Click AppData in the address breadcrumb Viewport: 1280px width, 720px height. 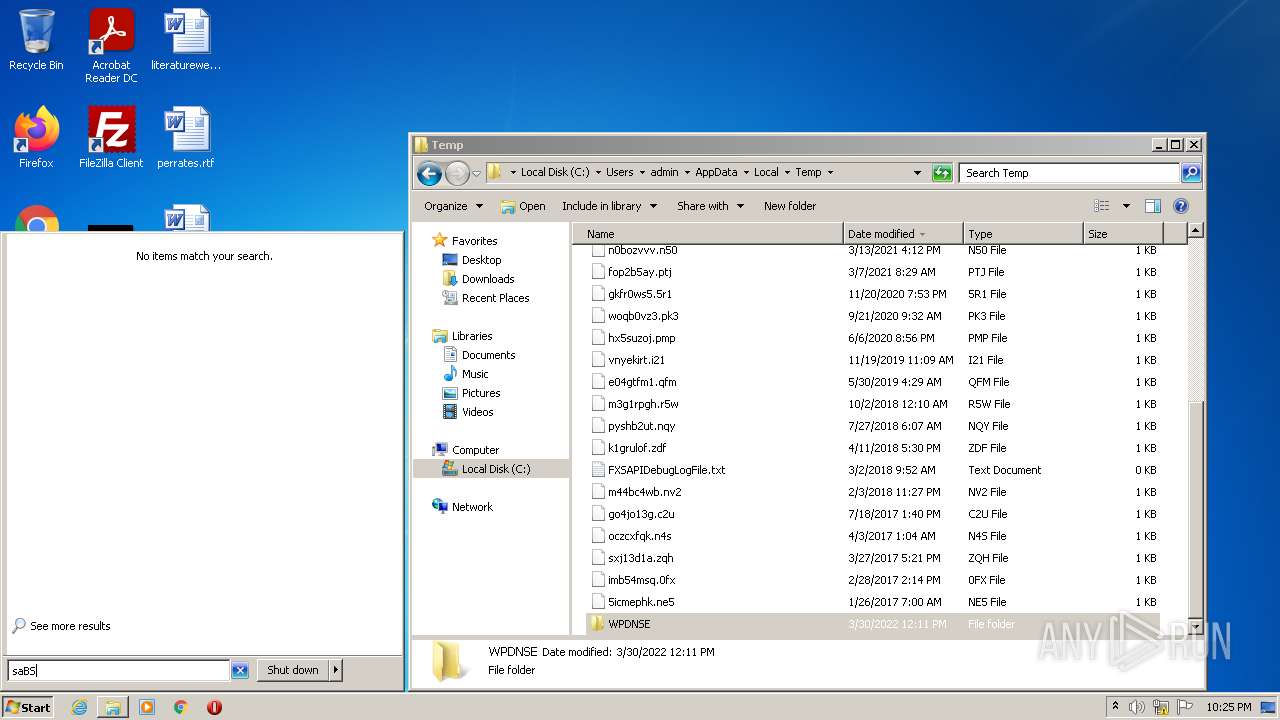click(x=716, y=172)
